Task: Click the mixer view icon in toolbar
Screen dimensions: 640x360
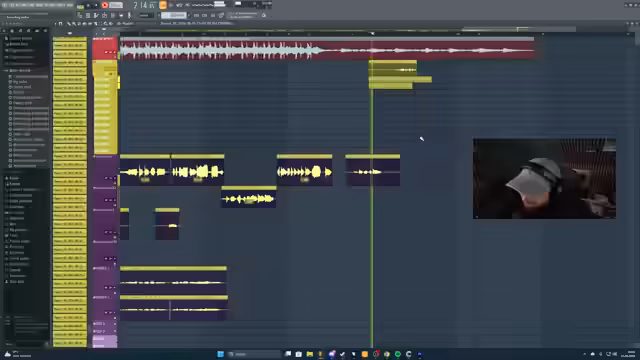Action: click(x=113, y=16)
